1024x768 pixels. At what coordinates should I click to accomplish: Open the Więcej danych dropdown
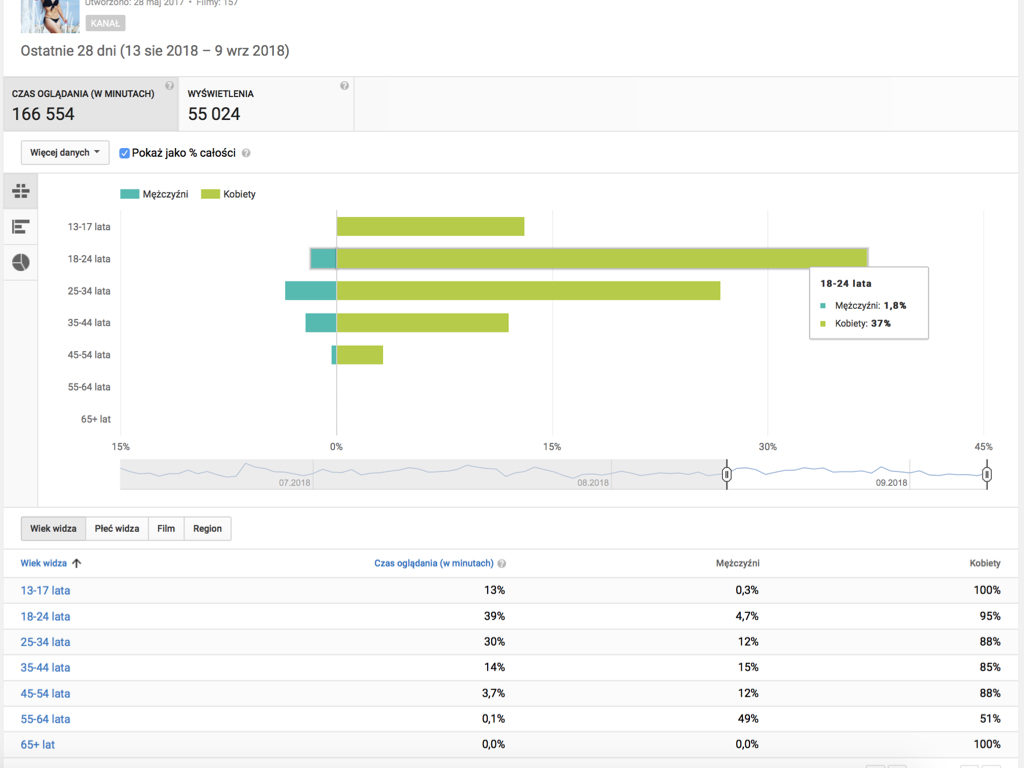(x=65, y=153)
